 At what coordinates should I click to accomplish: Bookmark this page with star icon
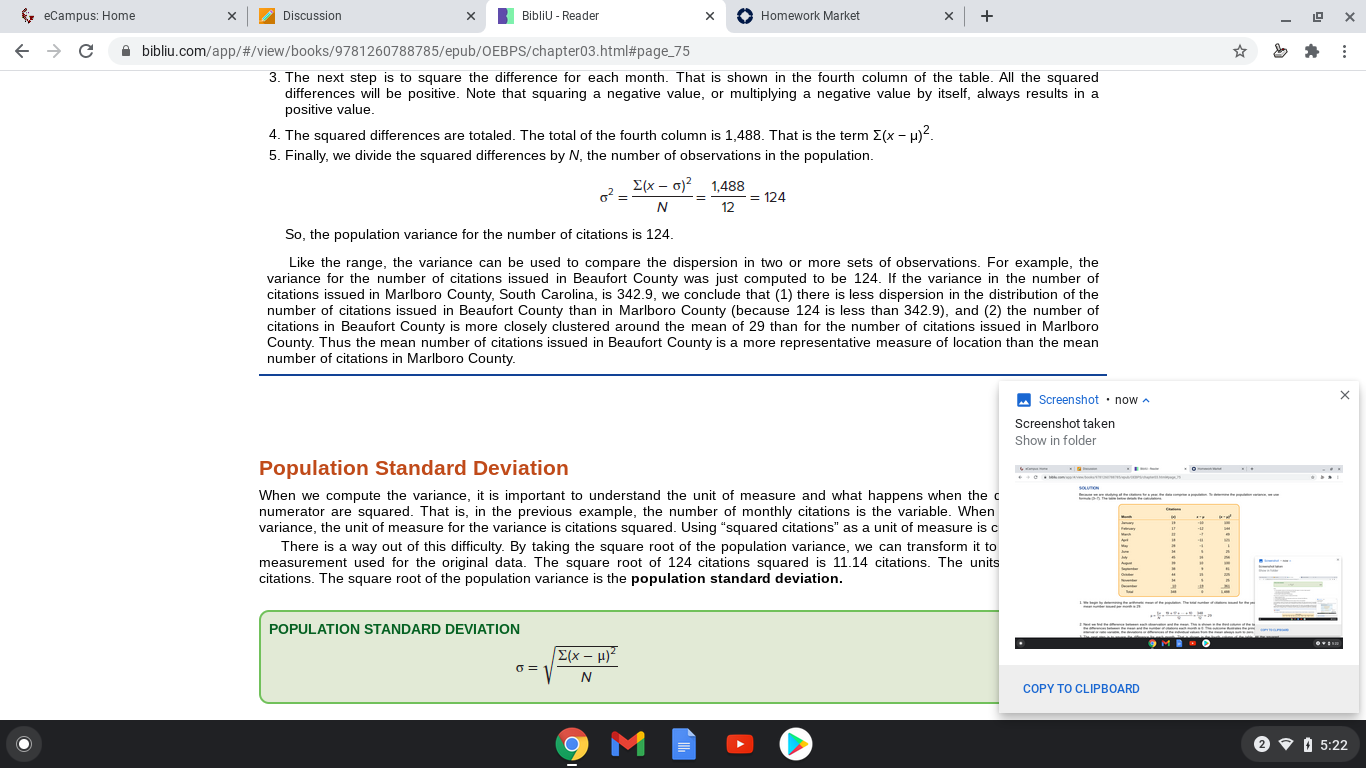click(x=1240, y=51)
